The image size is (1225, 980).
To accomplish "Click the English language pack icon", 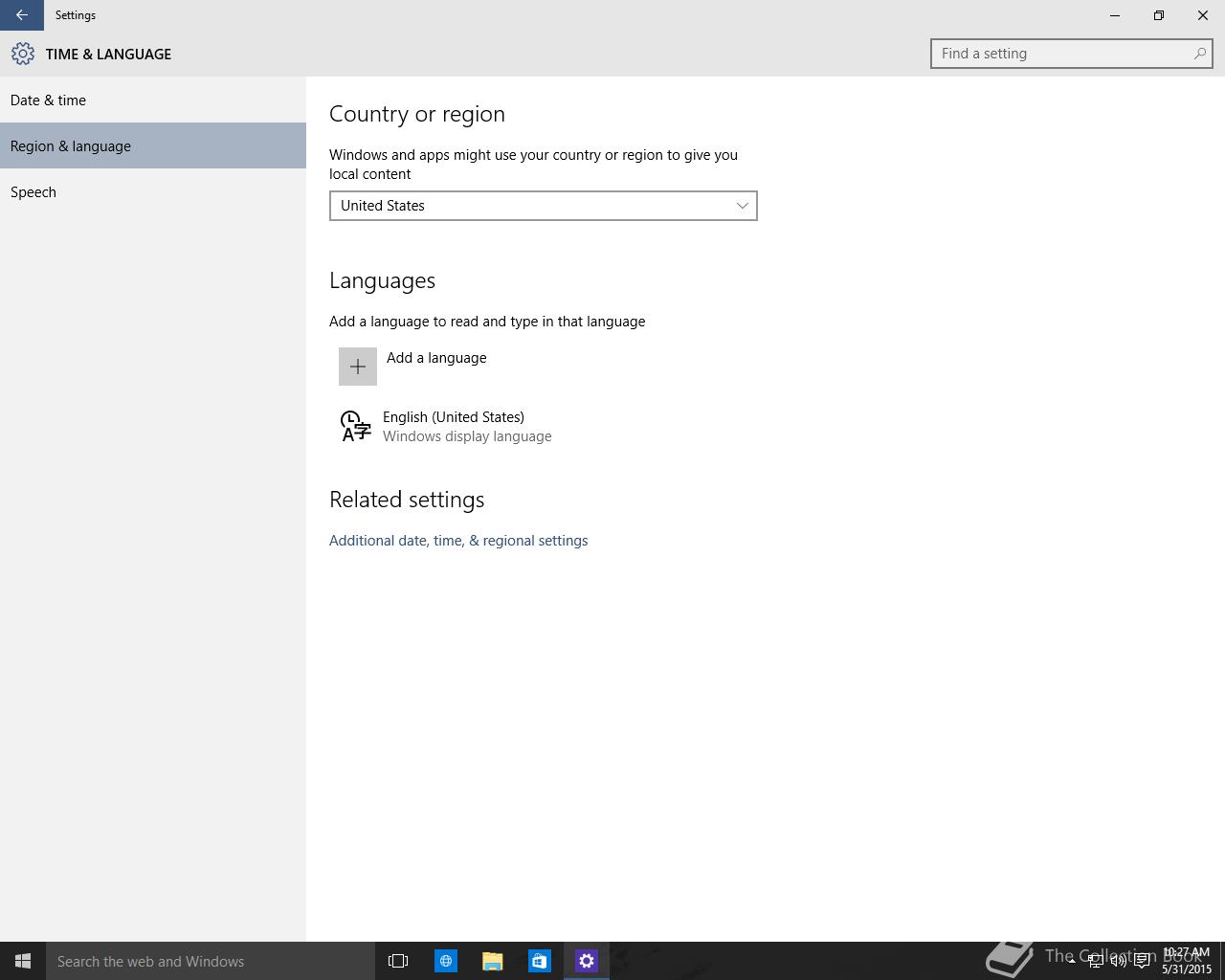I will pos(355,426).
